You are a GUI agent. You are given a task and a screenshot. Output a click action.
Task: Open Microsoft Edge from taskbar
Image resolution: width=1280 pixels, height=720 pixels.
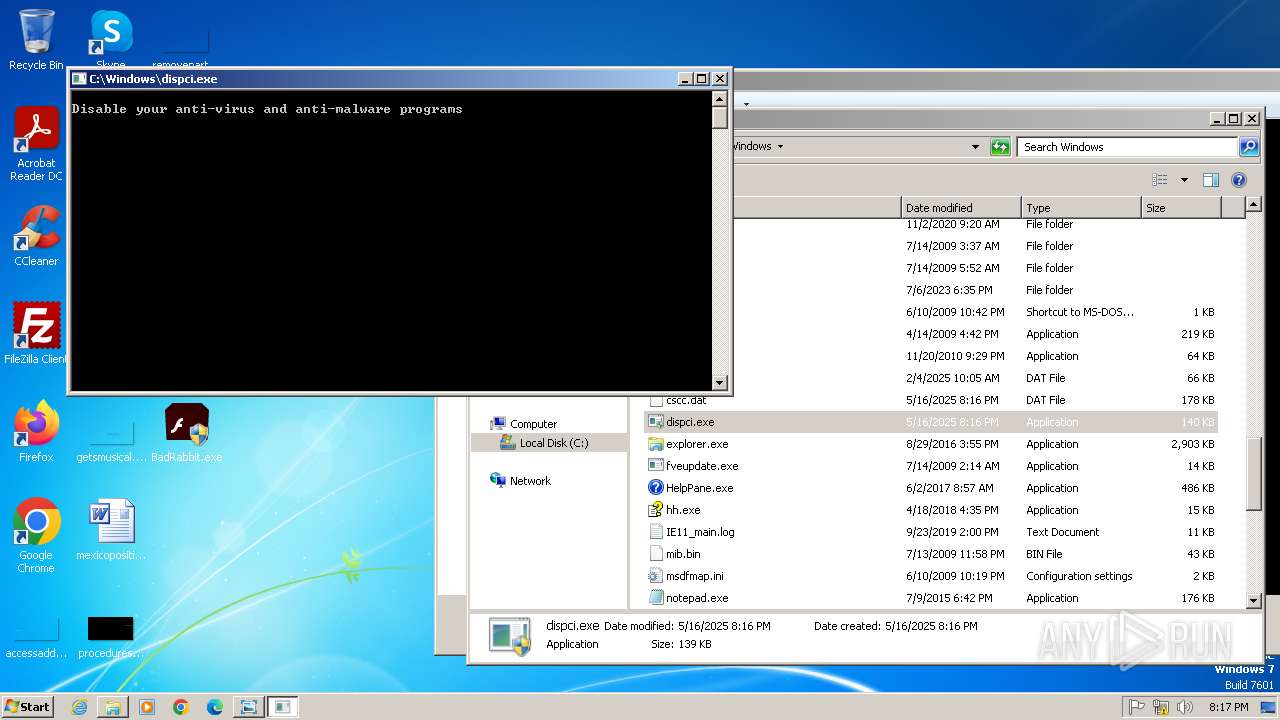point(215,706)
